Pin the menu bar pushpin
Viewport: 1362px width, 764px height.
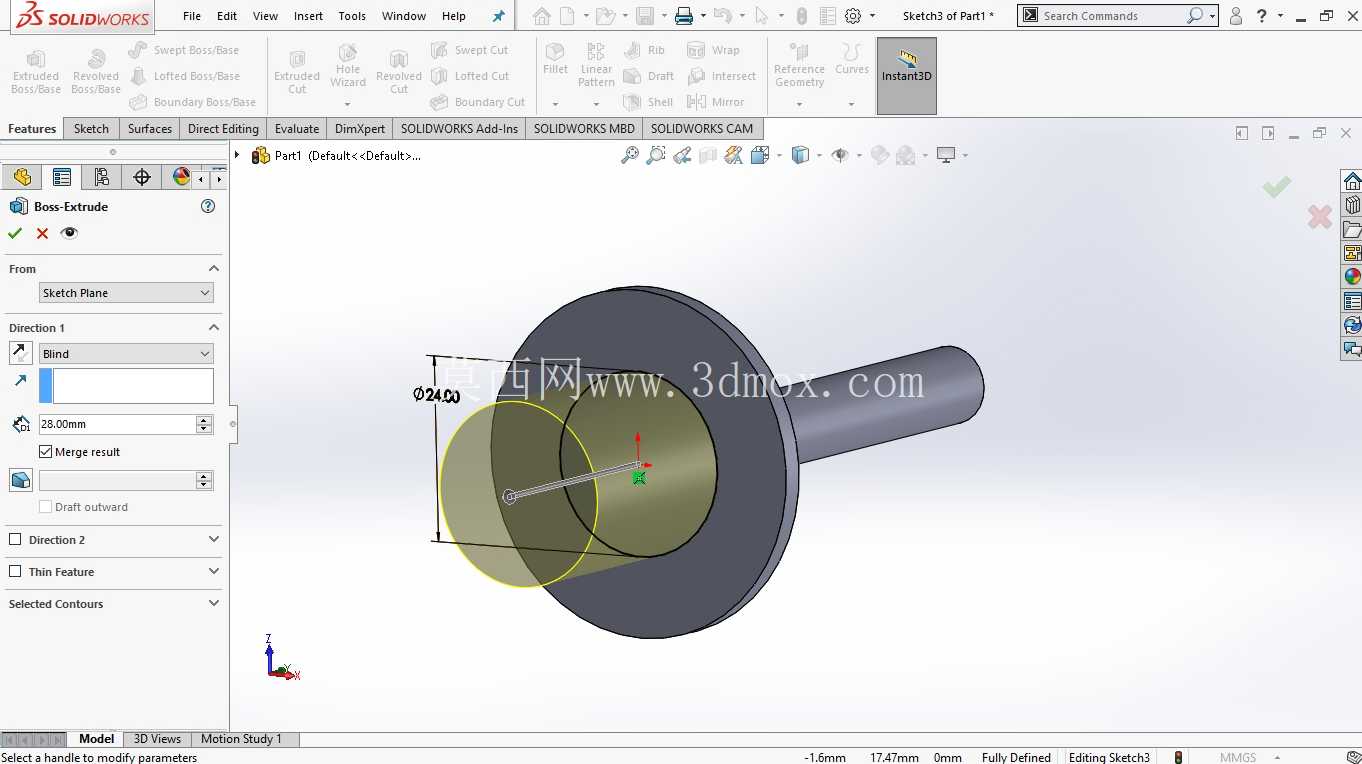tap(498, 16)
